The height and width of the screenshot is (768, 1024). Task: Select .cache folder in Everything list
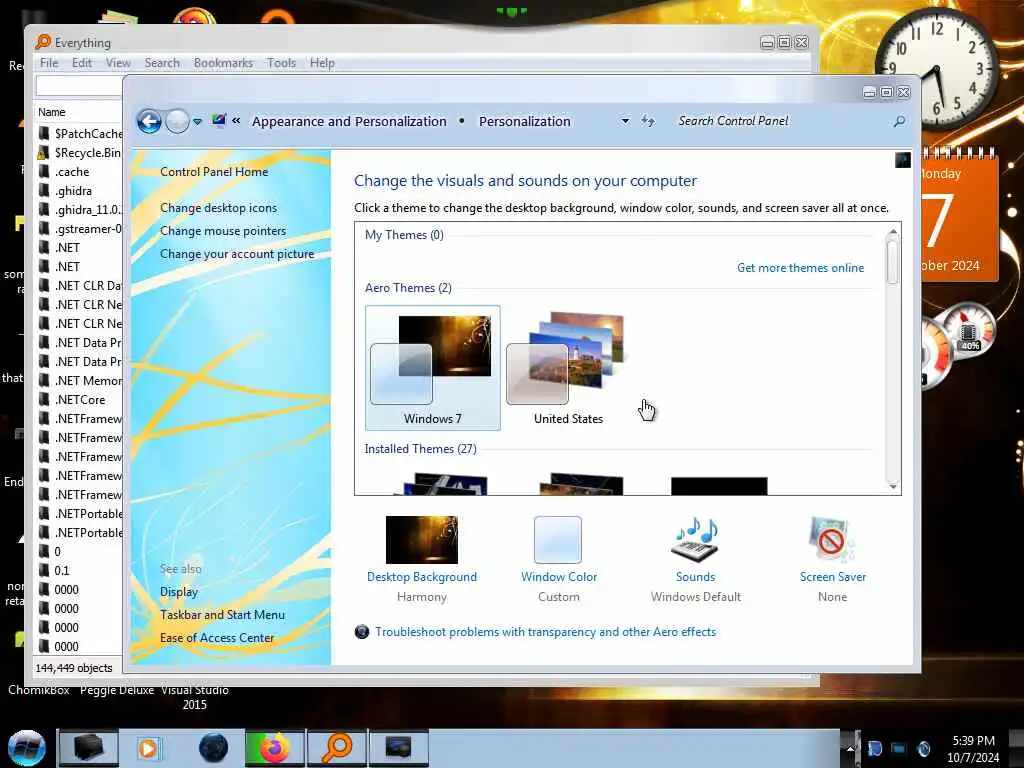pyautogui.click(x=79, y=172)
